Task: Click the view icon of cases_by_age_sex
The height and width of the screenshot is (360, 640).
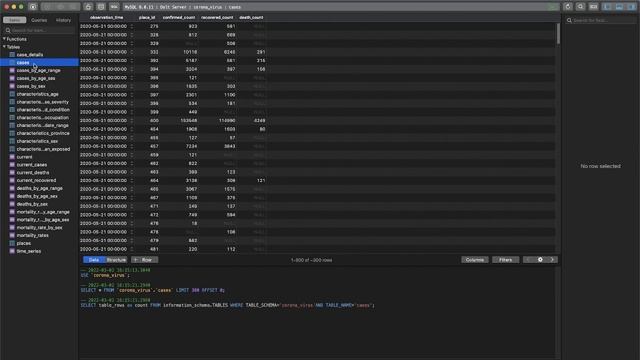Action: tap(12, 78)
